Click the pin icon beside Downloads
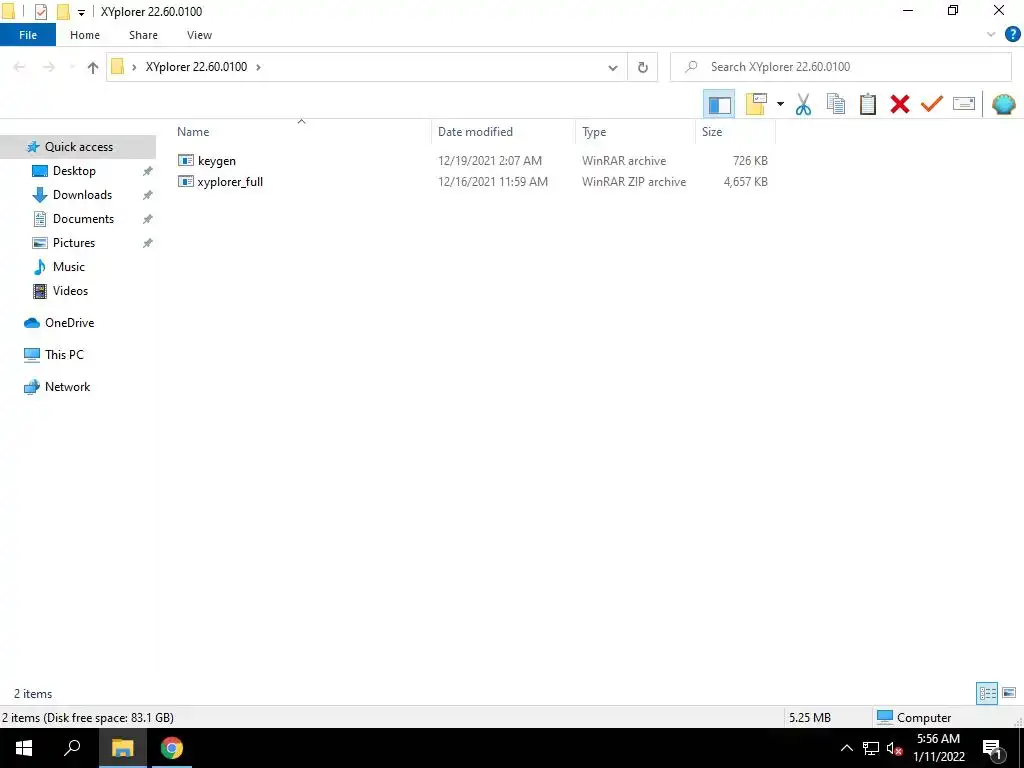This screenshot has height=768, width=1024. tap(148, 195)
